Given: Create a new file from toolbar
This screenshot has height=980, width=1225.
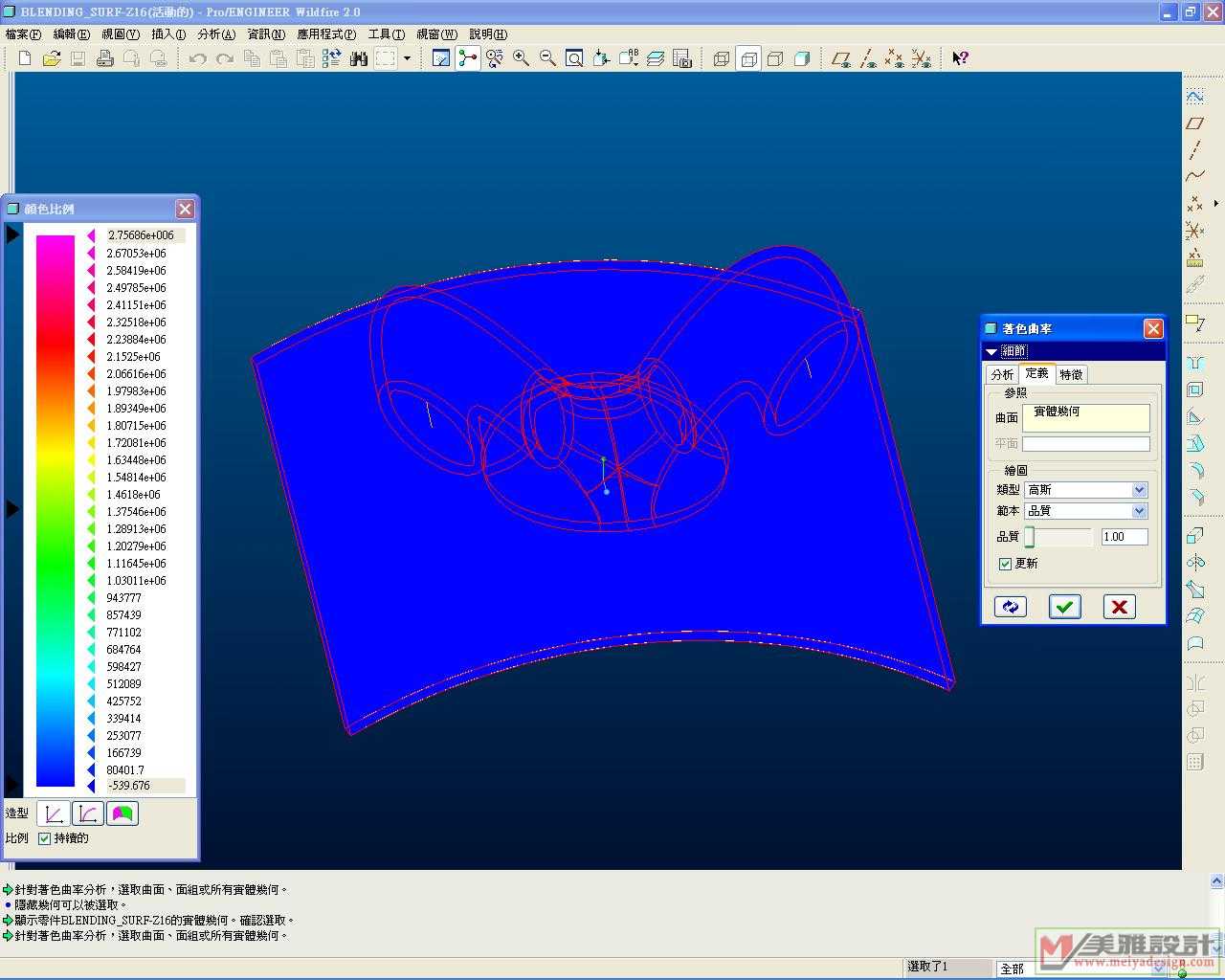Looking at the screenshot, I should click(x=25, y=58).
